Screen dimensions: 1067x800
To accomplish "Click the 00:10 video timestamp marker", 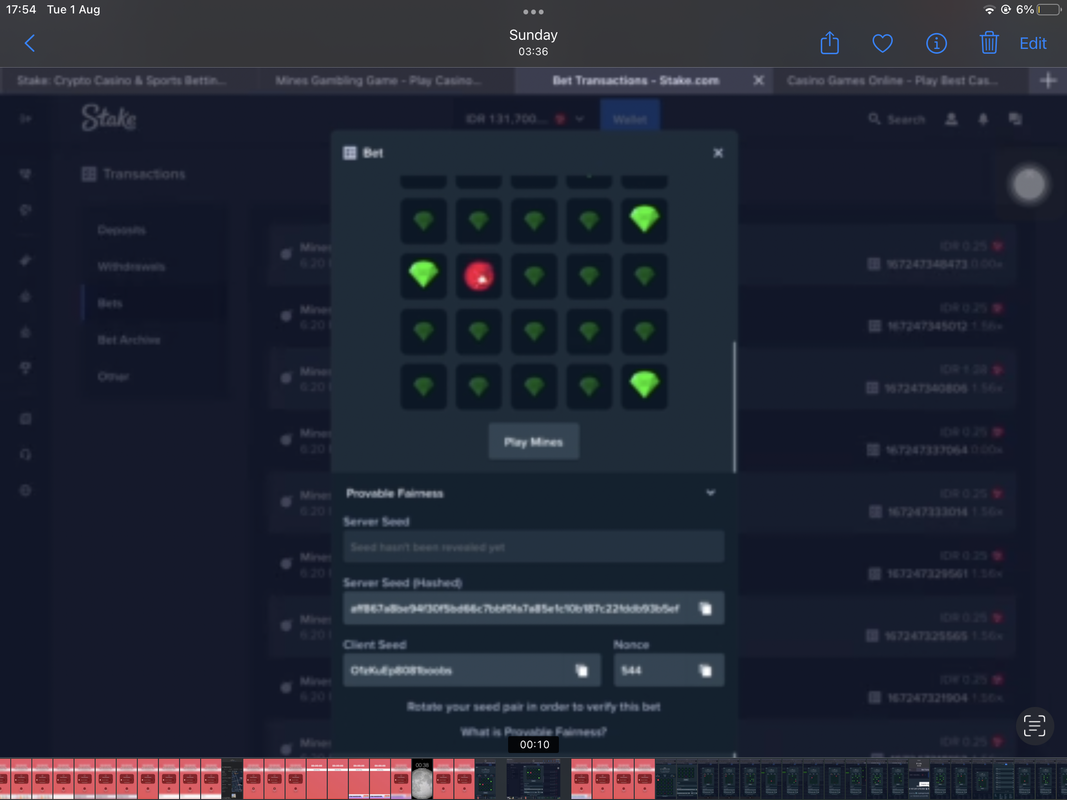I will click(534, 744).
